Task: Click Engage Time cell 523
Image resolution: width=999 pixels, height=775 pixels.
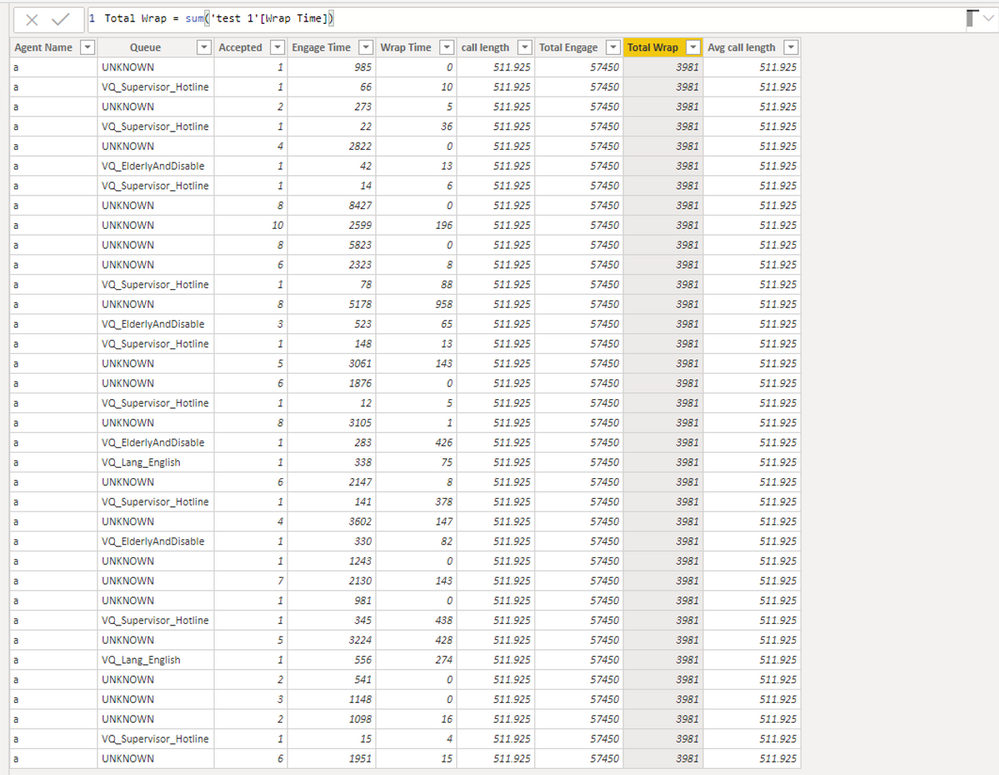Action: point(331,324)
